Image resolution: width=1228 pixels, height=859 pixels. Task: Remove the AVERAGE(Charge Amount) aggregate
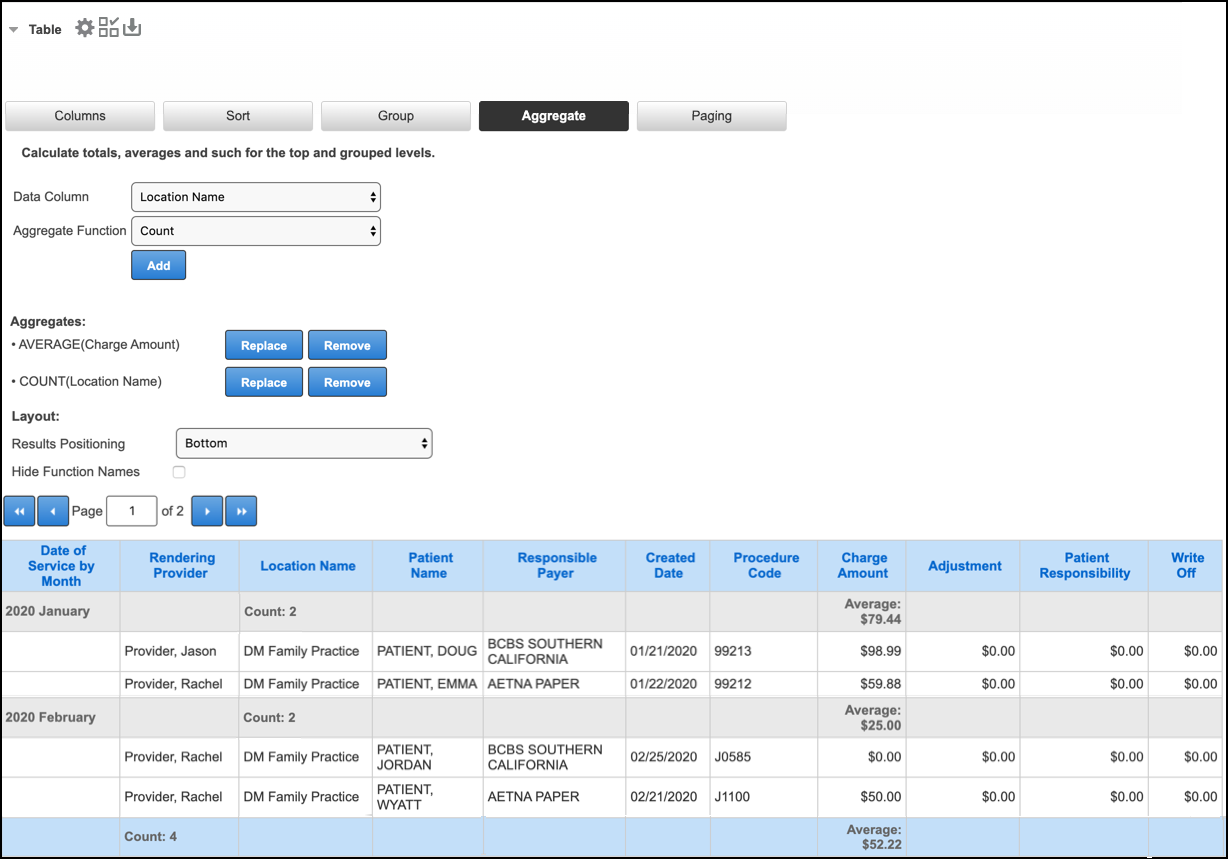(x=347, y=345)
